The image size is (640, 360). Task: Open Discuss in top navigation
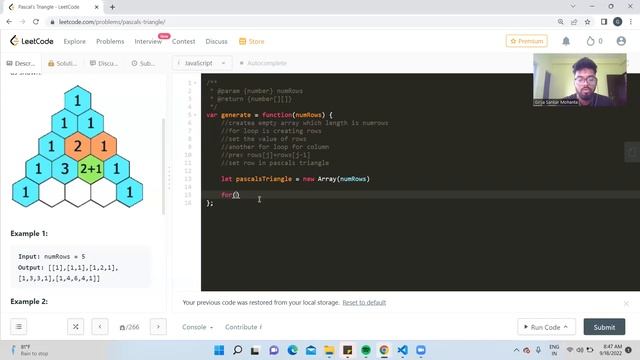click(216, 41)
